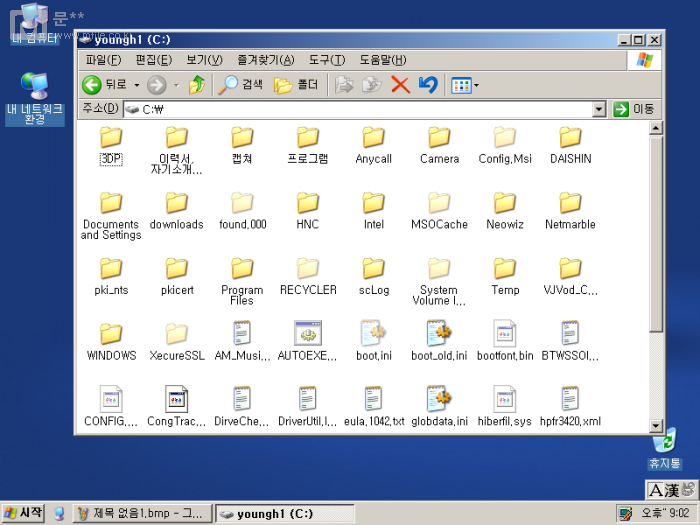700x525 pixels.
Task: Click the C:\ address input field
Action: [x=358, y=109]
